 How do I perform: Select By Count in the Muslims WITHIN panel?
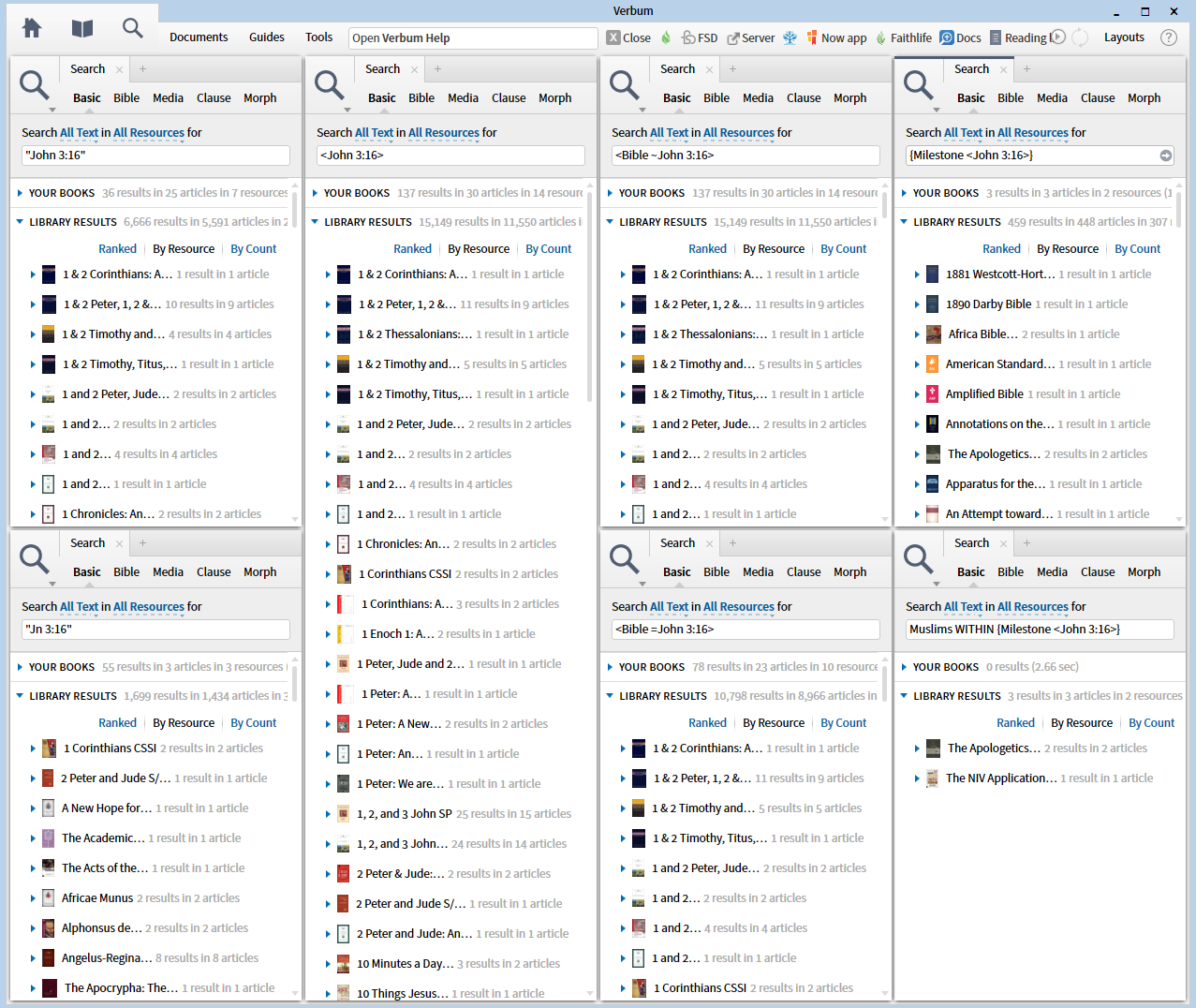(x=1151, y=723)
